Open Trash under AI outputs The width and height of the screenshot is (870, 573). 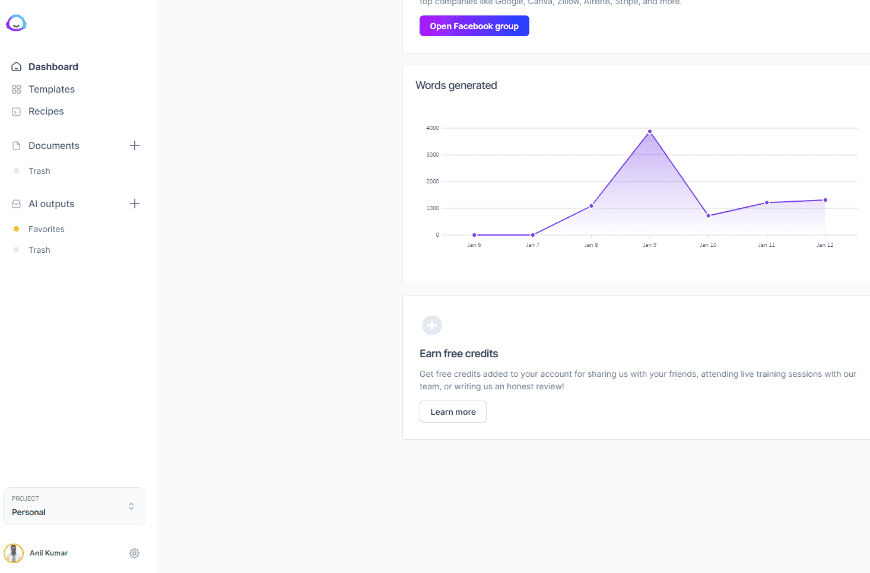point(39,250)
